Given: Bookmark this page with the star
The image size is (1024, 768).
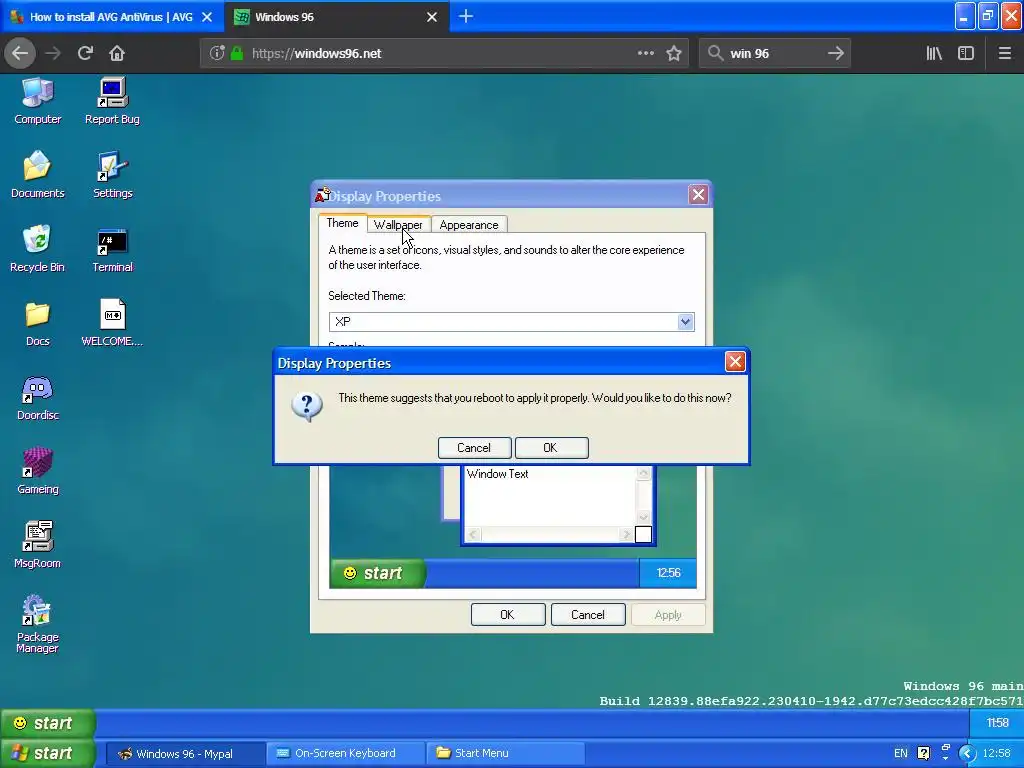Looking at the screenshot, I should [674, 54].
